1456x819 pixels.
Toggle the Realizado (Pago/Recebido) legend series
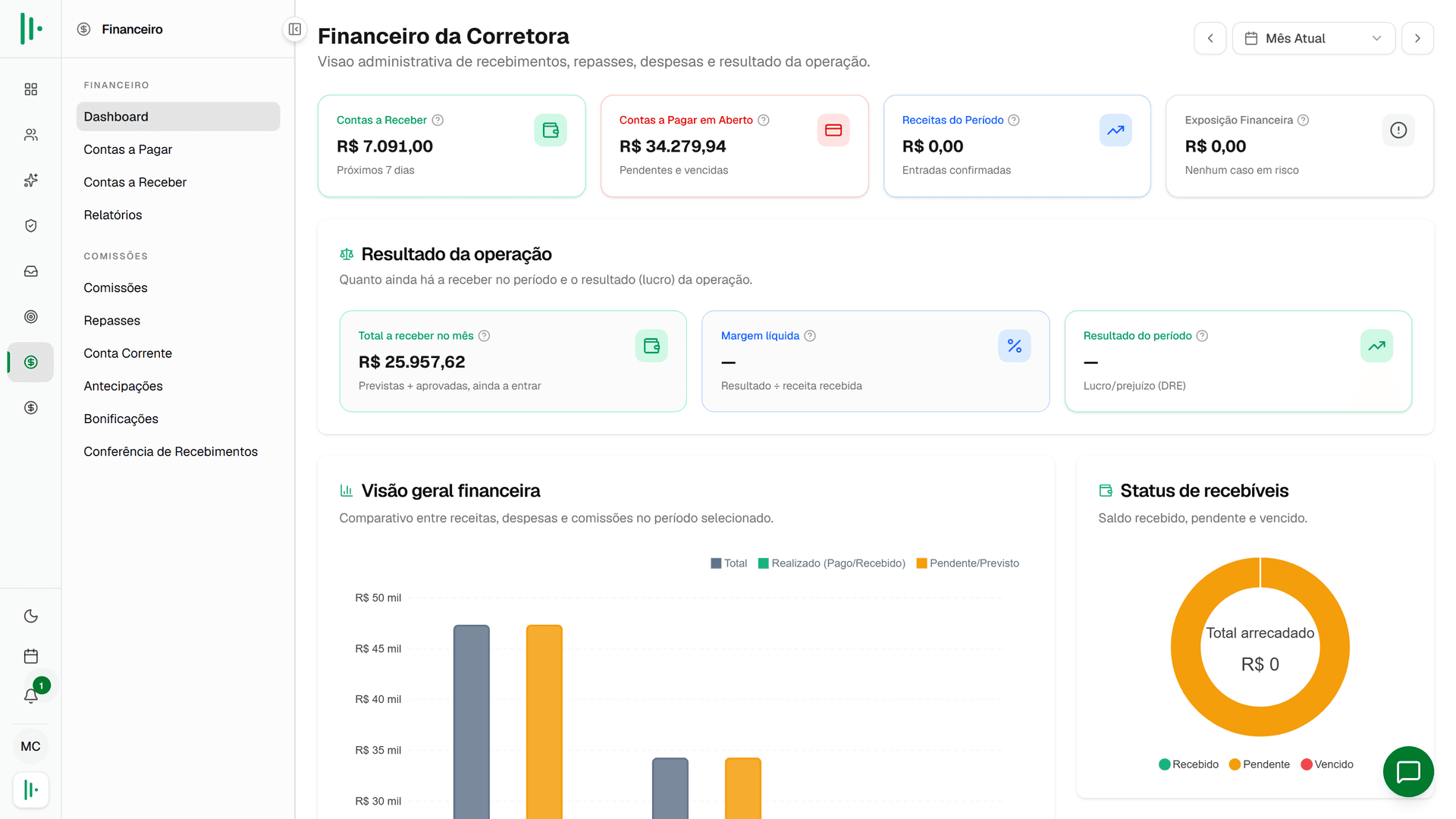point(832,563)
